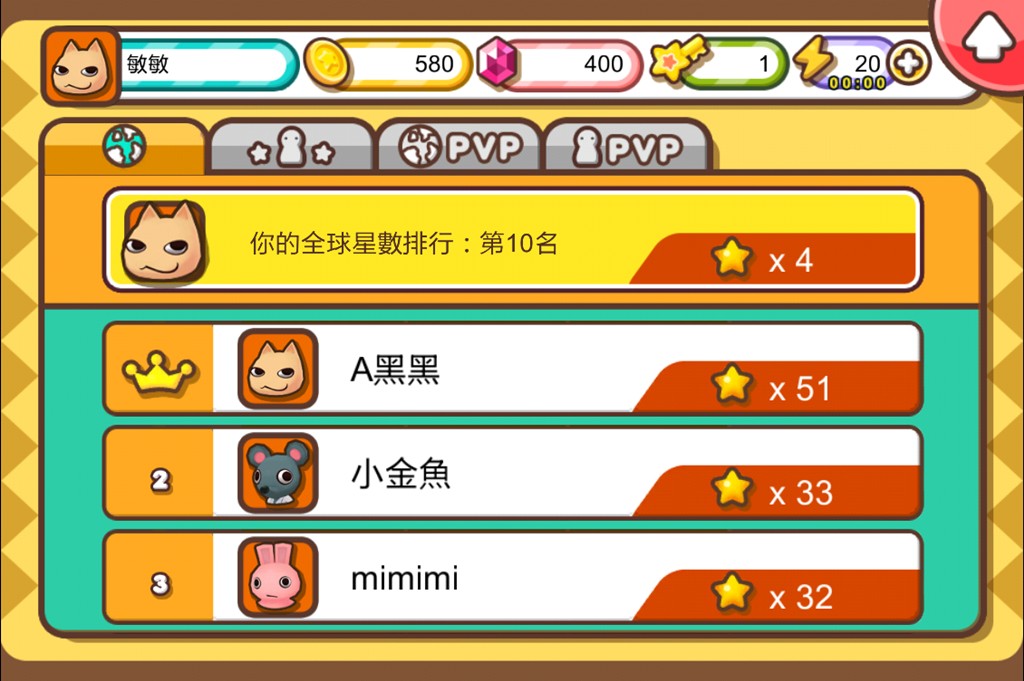Open the friends star ranking tab
Screen dimensions: 1024x681
coord(291,147)
